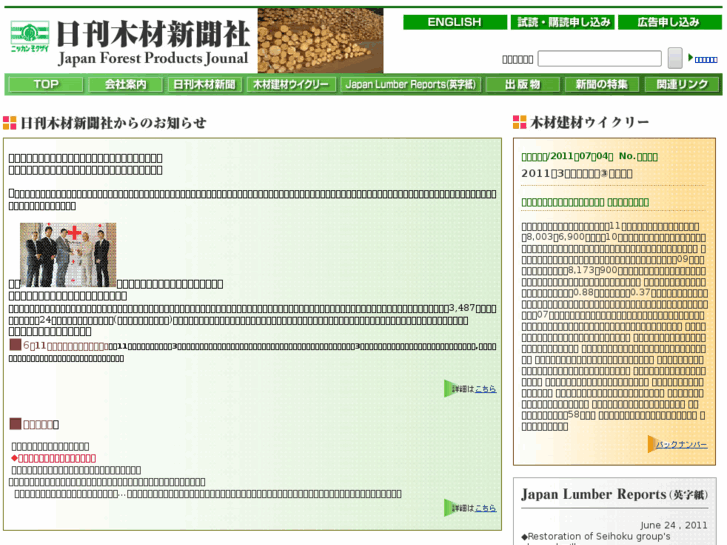This screenshot has width=727, height=545.
Task: Open the red diamond-bulleted link
Action: 54,458
